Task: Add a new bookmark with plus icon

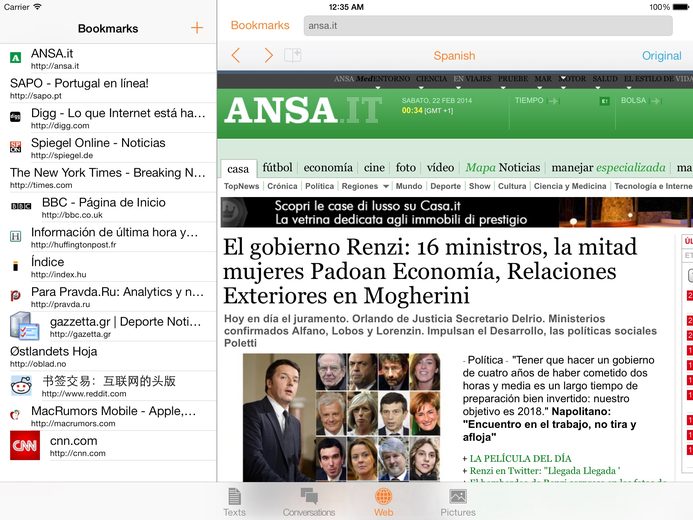Action: [x=197, y=28]
